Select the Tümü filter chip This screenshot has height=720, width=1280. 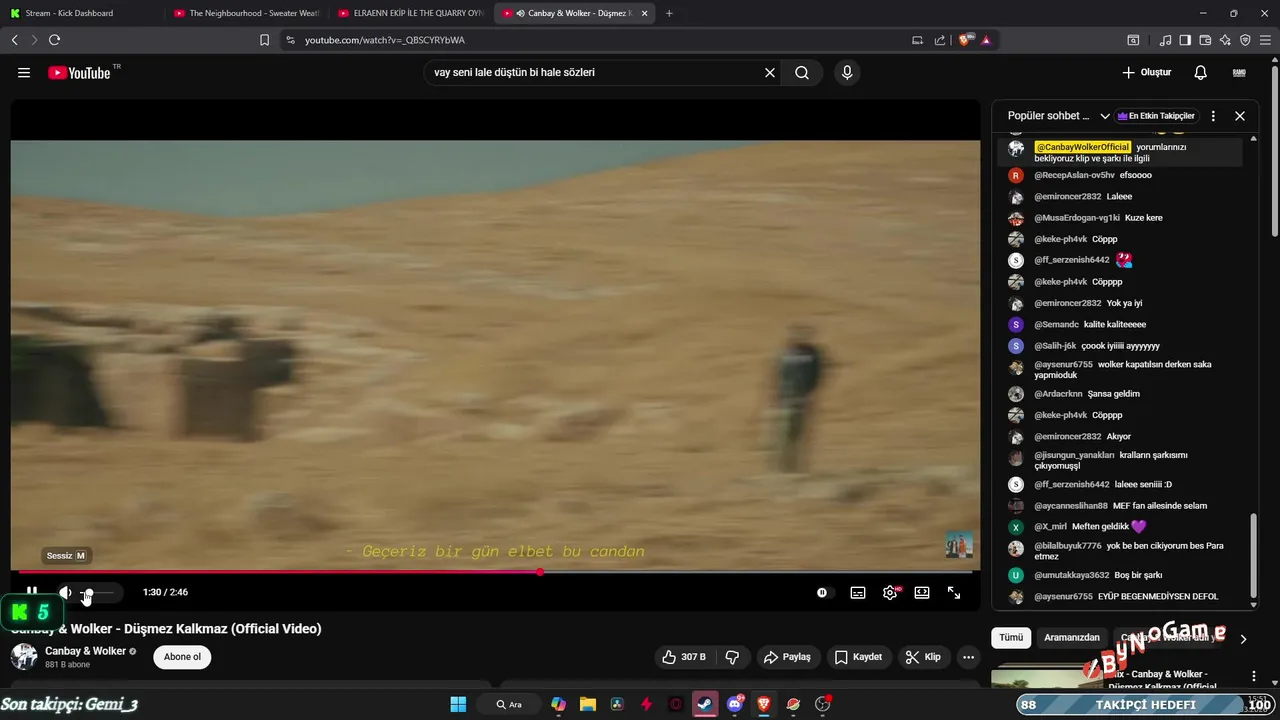coord(1011,638)
